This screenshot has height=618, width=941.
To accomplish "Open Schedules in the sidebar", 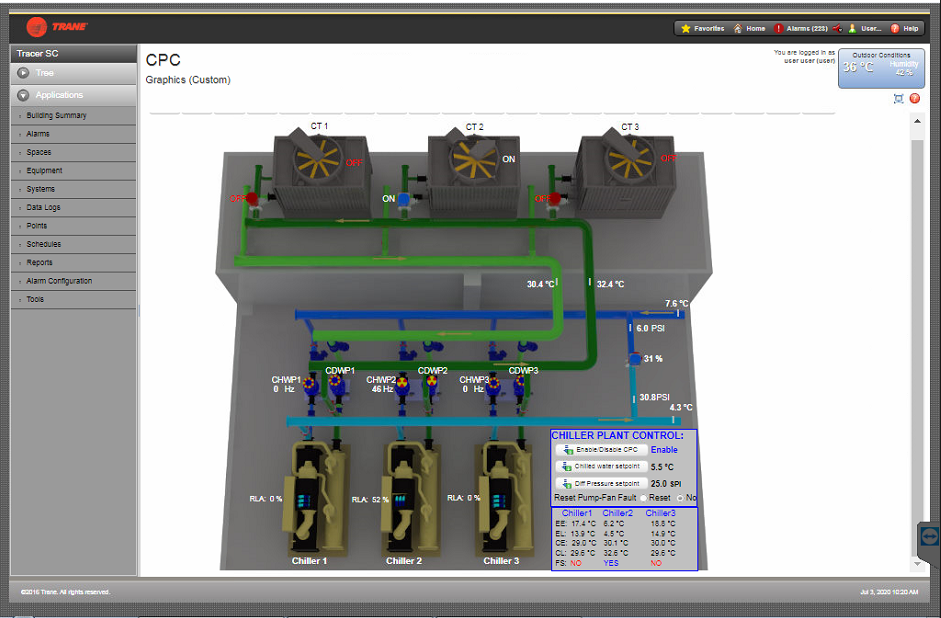I will 73,244.
